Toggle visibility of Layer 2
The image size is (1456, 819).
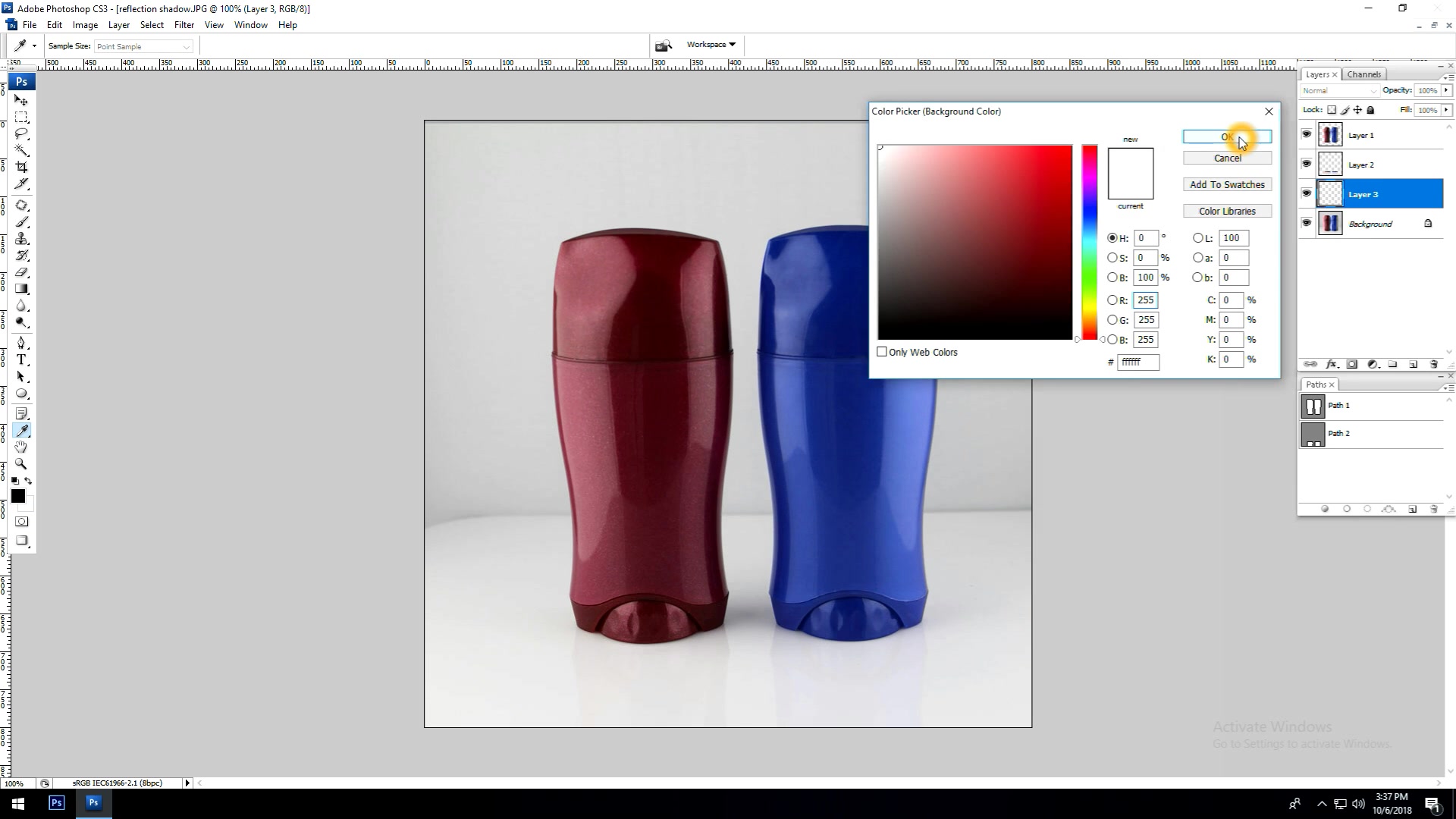click(x=1306, y=164)
